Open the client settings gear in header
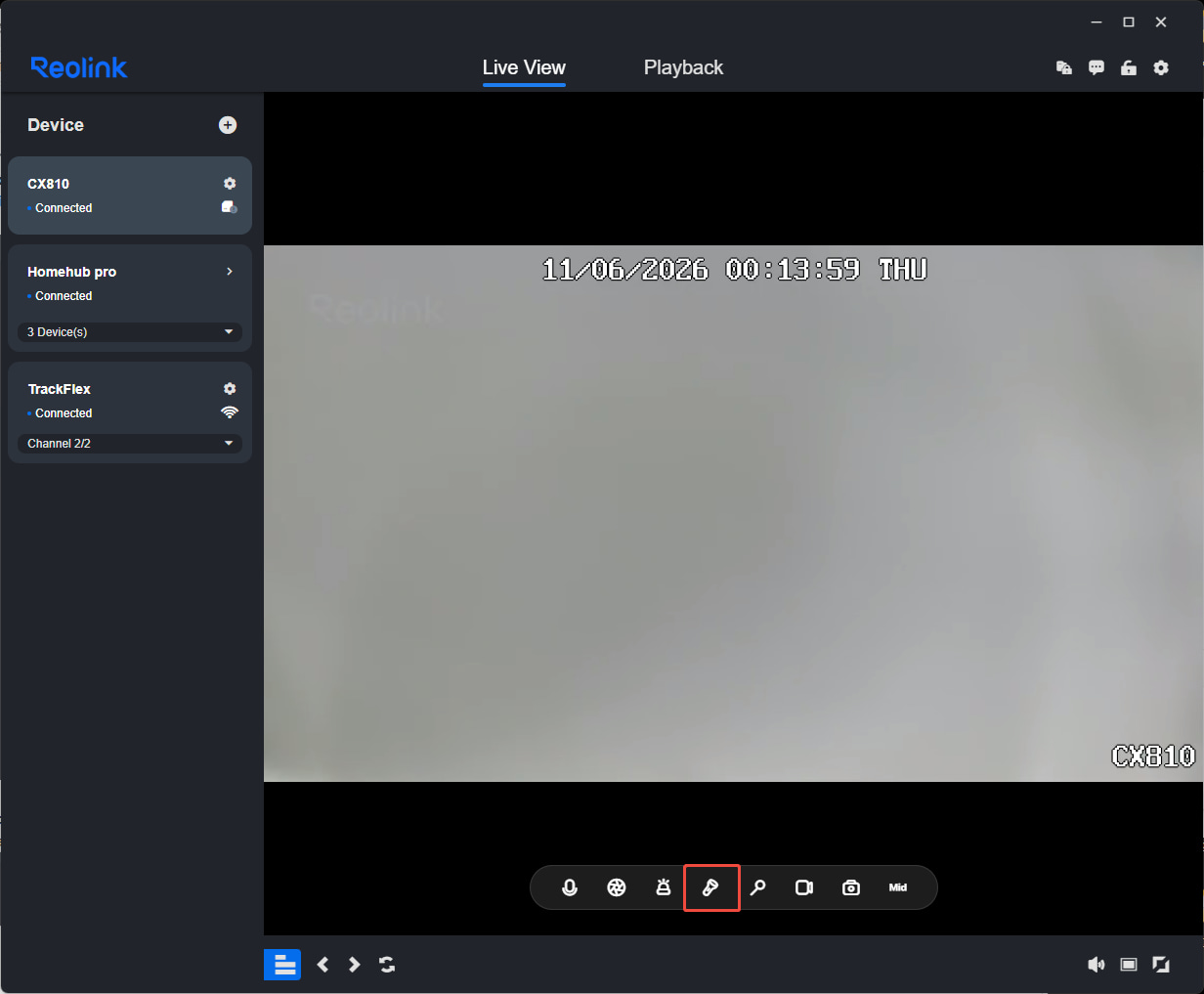This screenshot has width=1204, height=994. coord(1161,67)
